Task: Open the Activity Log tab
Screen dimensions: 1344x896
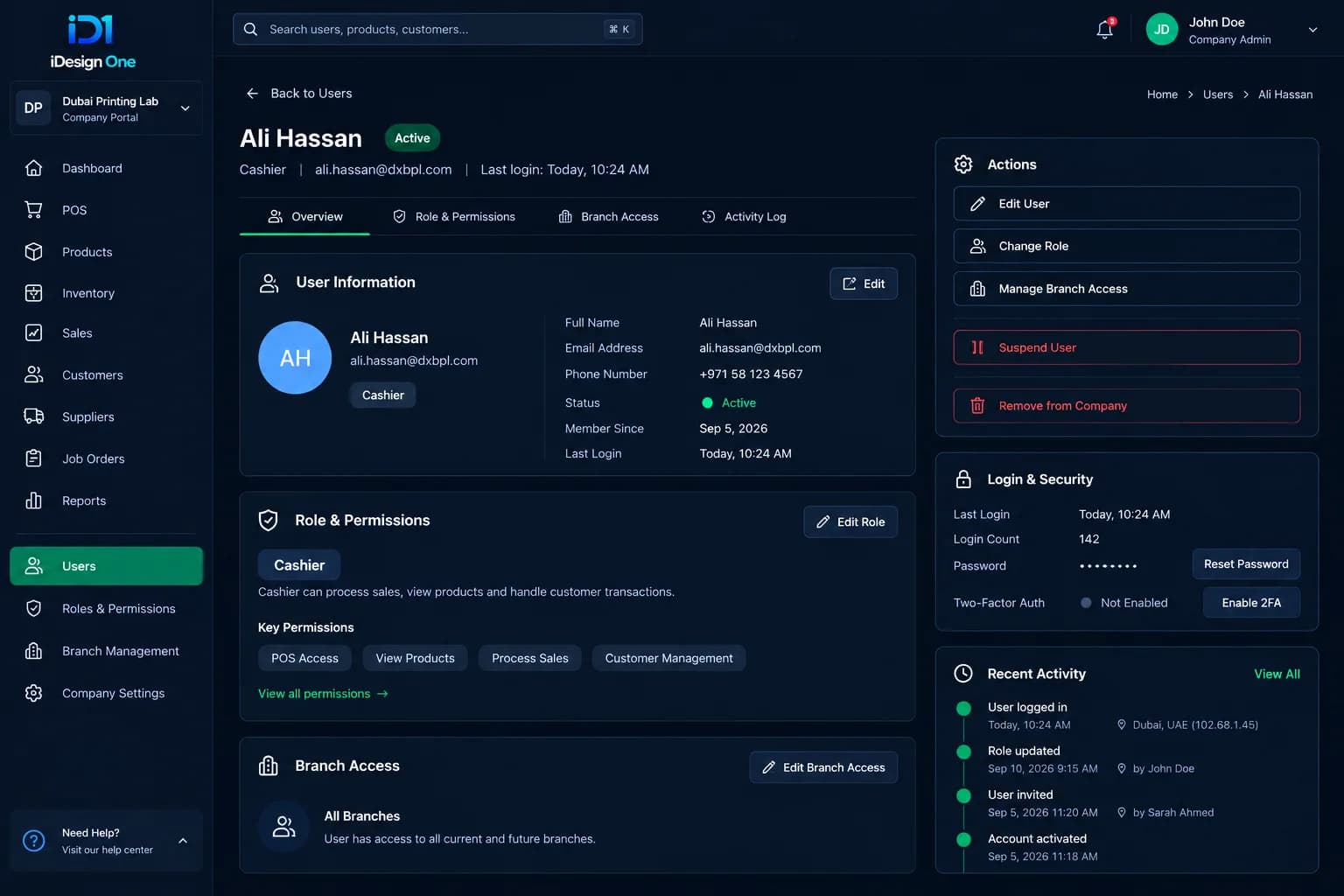Action: tap(744, 216)
